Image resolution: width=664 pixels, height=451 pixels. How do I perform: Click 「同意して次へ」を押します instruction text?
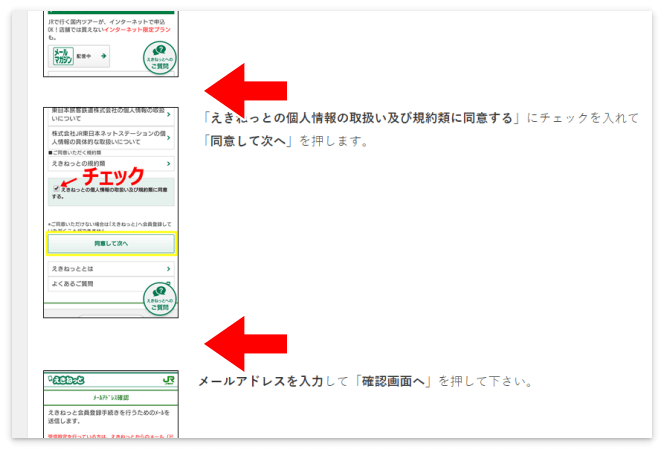(286, 141)
